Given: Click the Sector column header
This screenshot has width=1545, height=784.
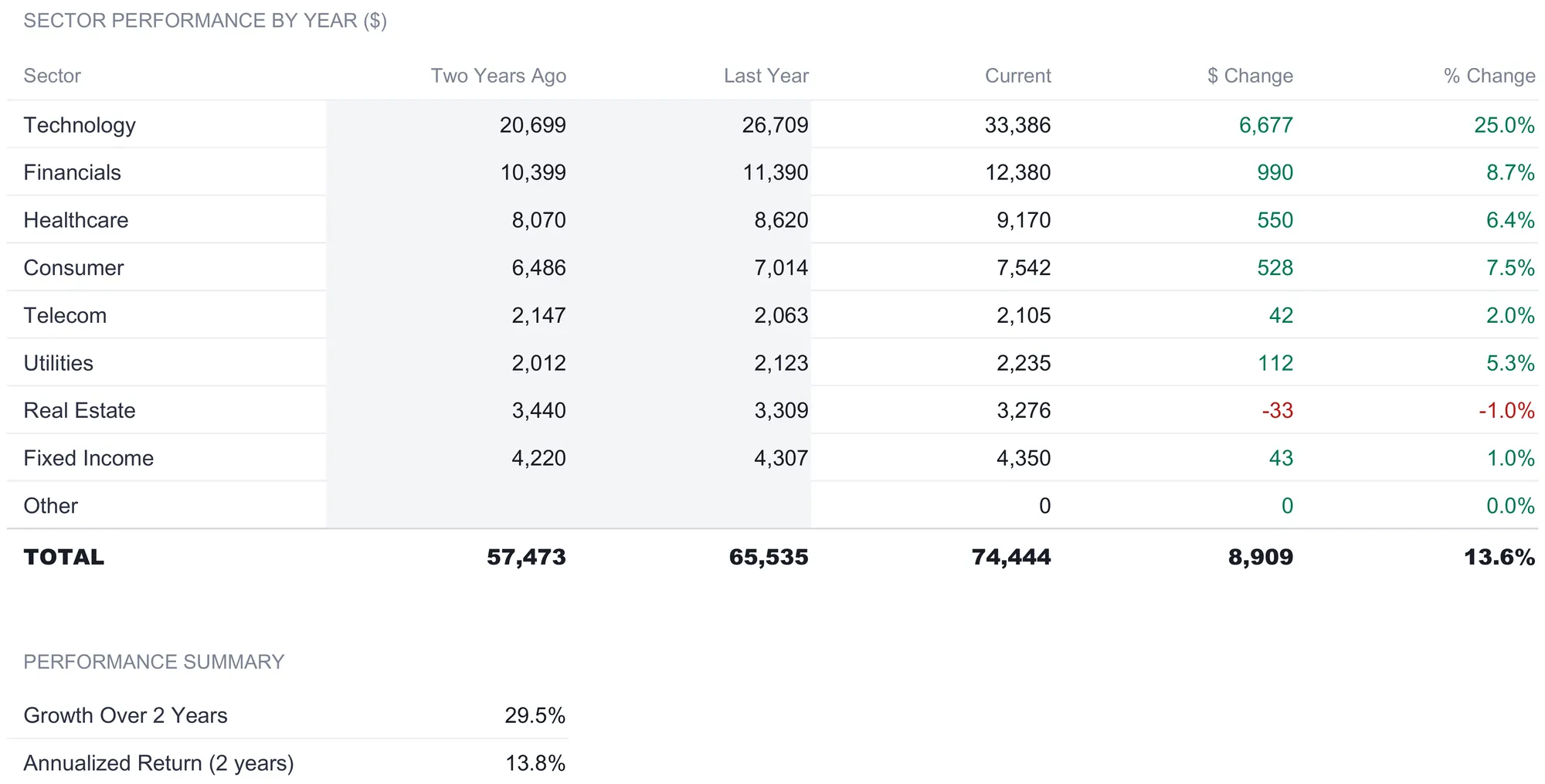Looking at the screenshot, I should coord(52,76).
